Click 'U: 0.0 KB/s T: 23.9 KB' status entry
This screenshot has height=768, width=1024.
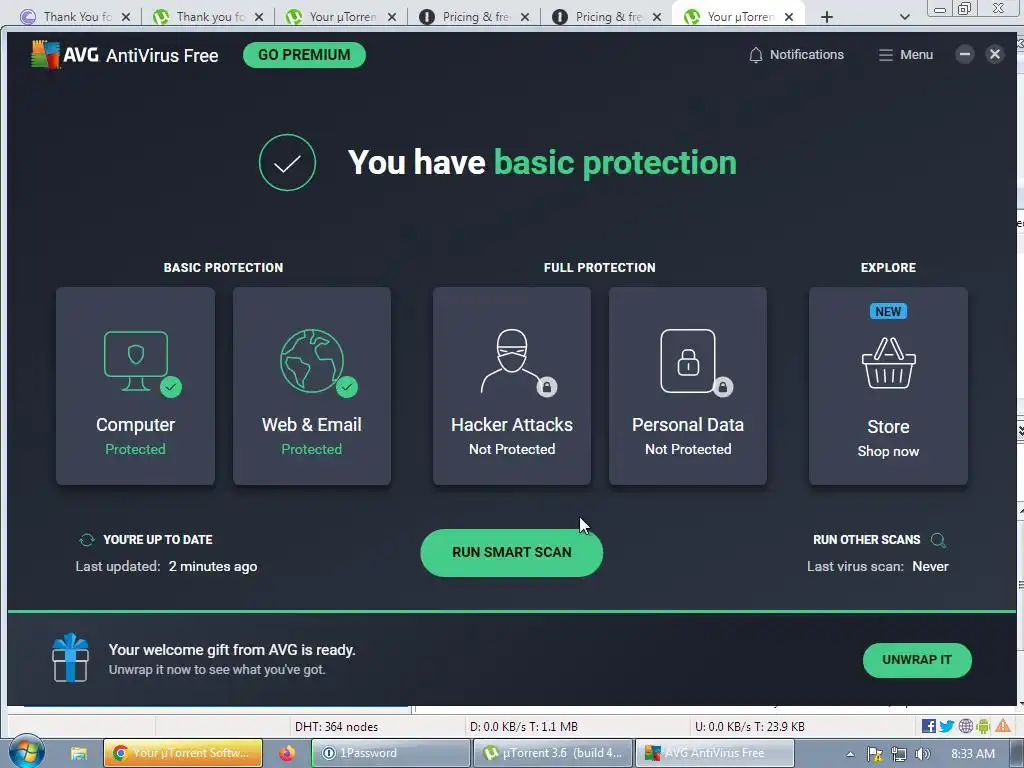[750, 726]
